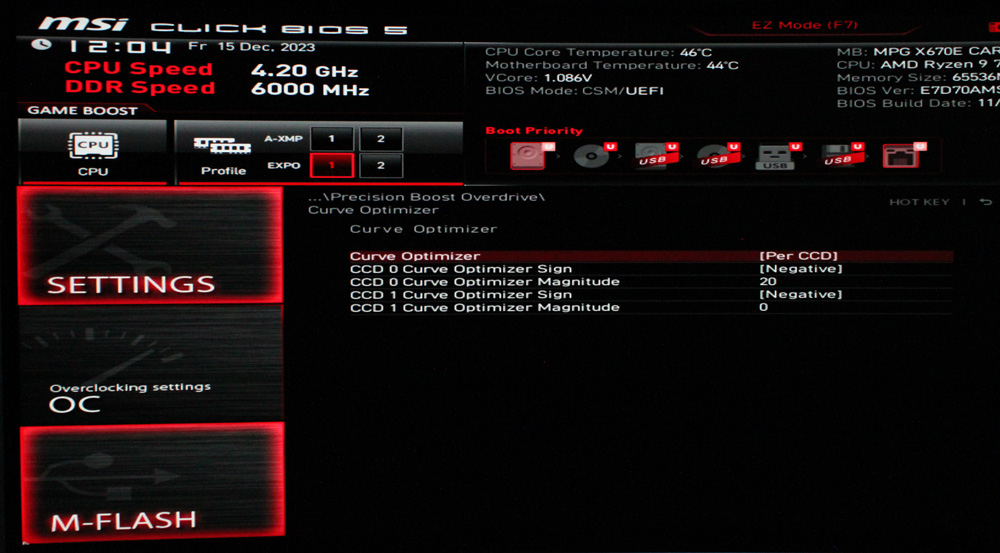Click the BIOS Ver info line
Image resolution: width=1000 pixels, height=553 pixels.
coord(918,91)
